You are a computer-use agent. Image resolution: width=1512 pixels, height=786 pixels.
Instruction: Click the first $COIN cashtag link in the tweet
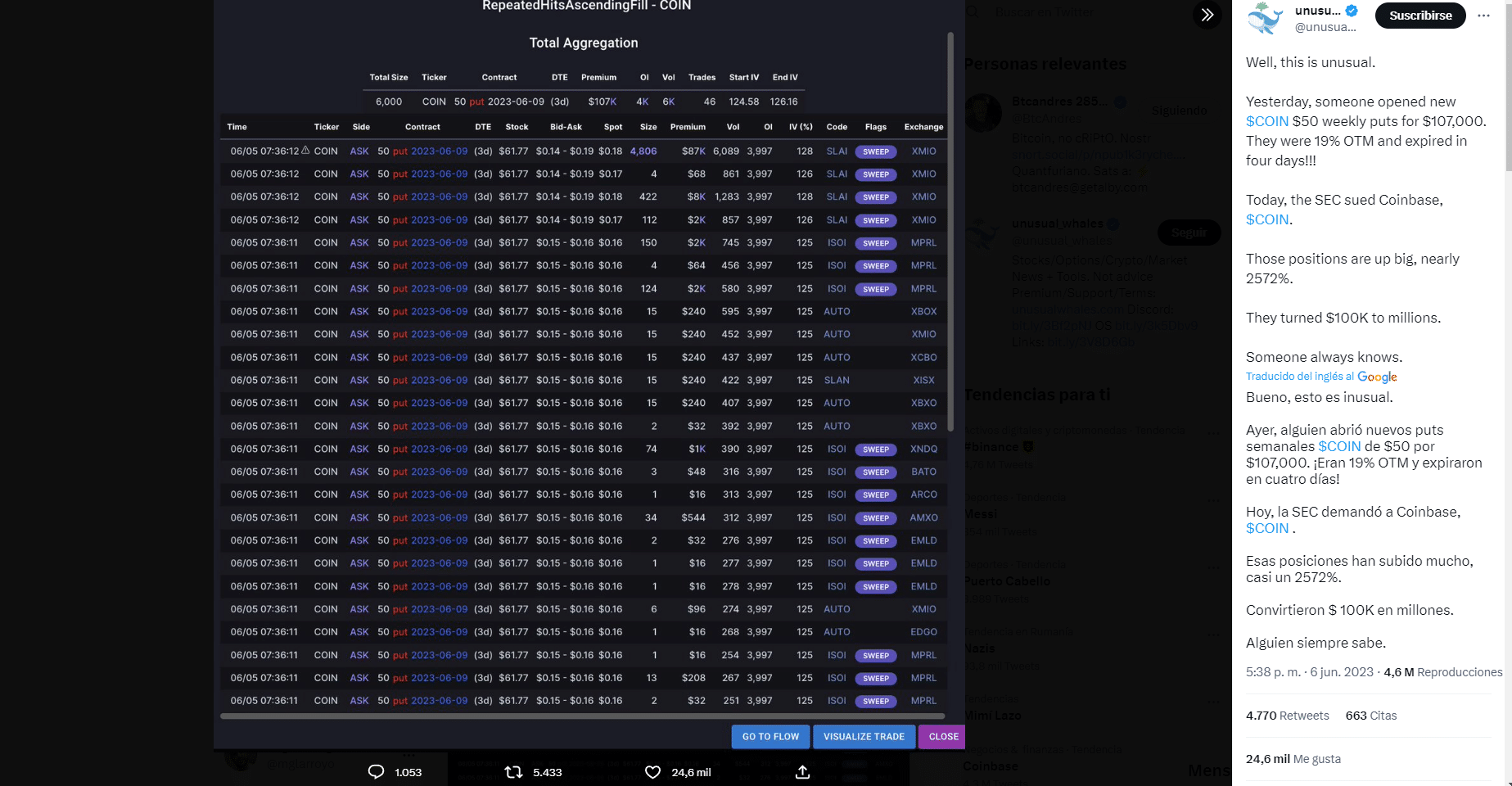coord(1267,121)
